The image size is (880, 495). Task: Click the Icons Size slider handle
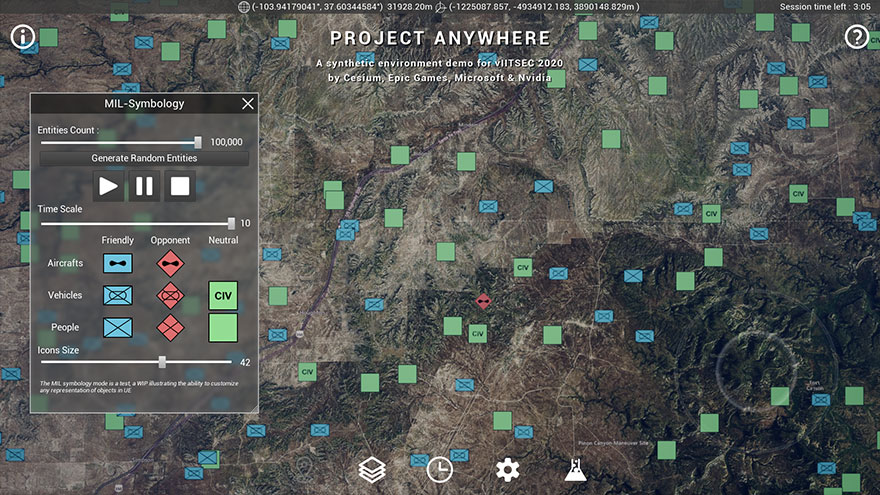[162, 362]
